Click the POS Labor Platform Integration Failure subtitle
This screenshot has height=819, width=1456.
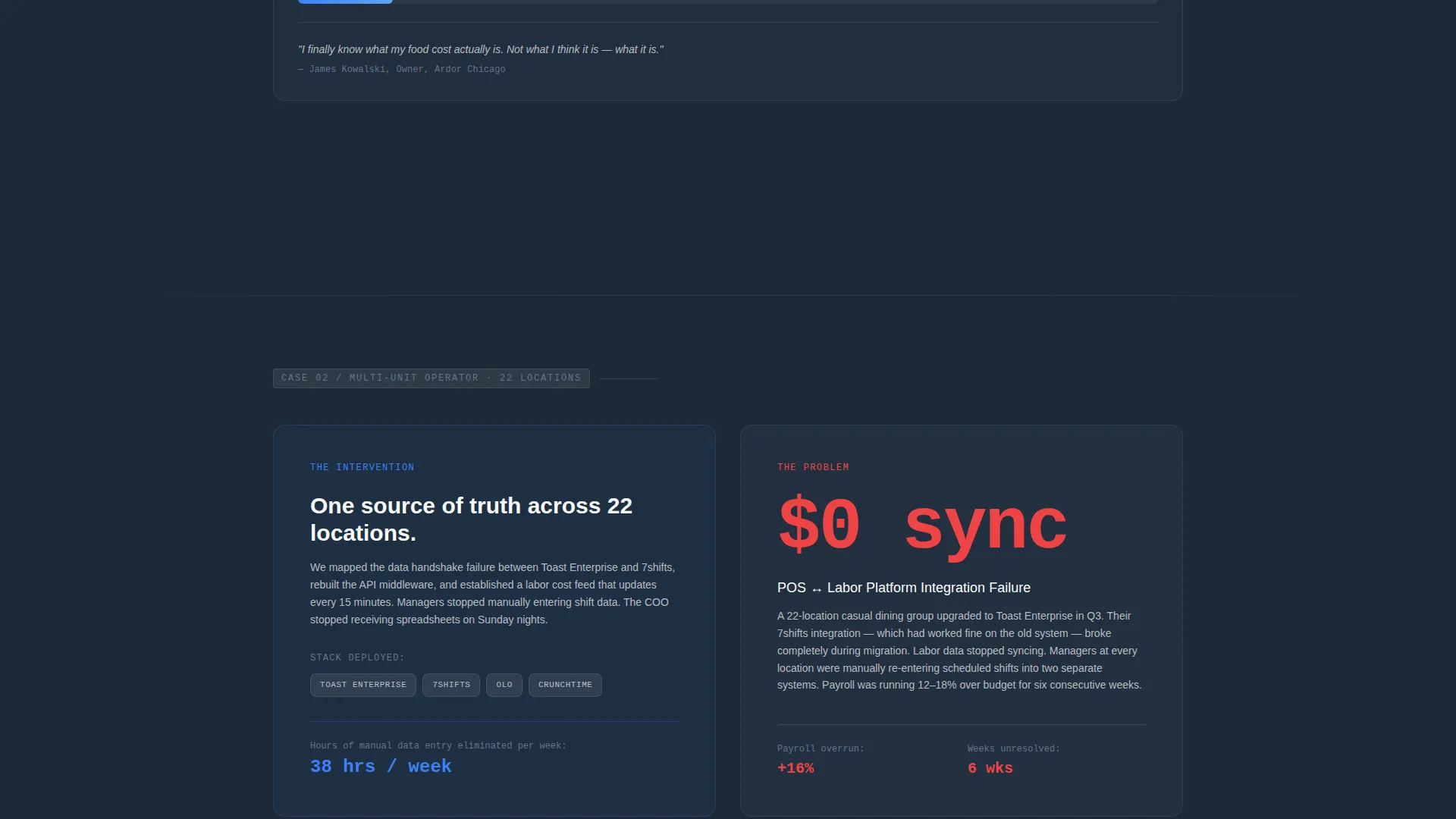[904, 588]
